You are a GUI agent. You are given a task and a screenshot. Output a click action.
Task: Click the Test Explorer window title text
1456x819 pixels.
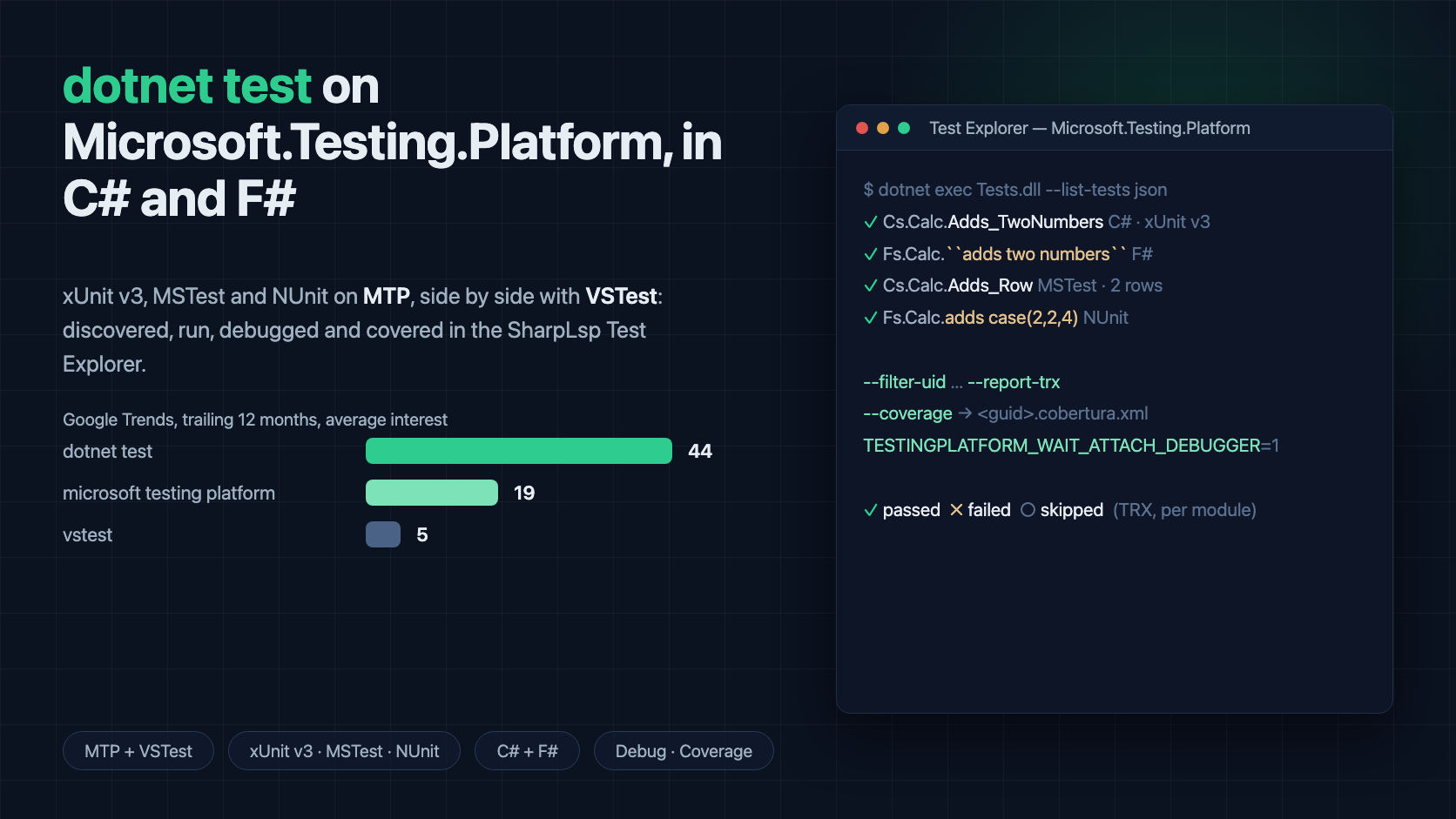pos(1089,128)
